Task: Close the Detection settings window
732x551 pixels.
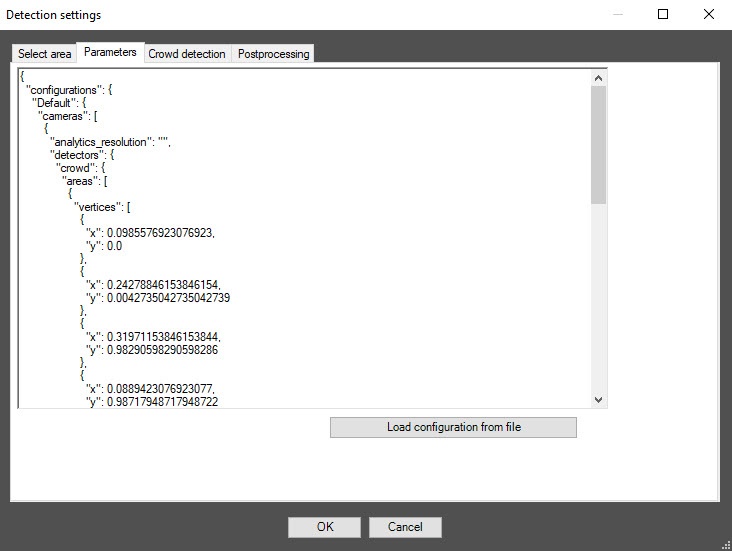Action: click(x=709, y=14)
